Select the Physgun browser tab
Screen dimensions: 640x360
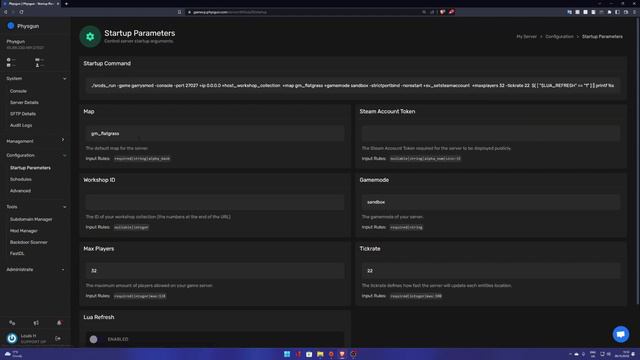tap(31, 4)
